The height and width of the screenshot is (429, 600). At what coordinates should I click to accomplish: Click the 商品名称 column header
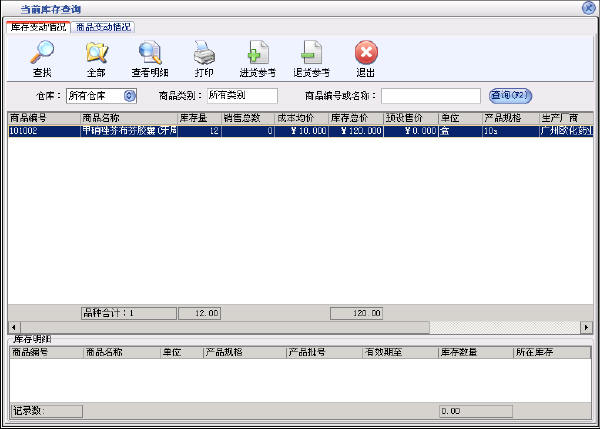click(127, 118)
